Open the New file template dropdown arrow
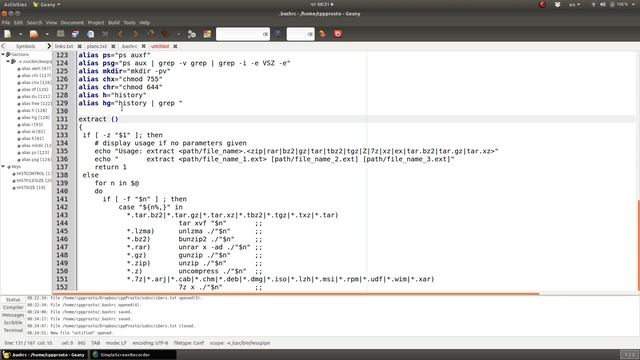This screenshot has width=640, height=360. coord(20,34)
